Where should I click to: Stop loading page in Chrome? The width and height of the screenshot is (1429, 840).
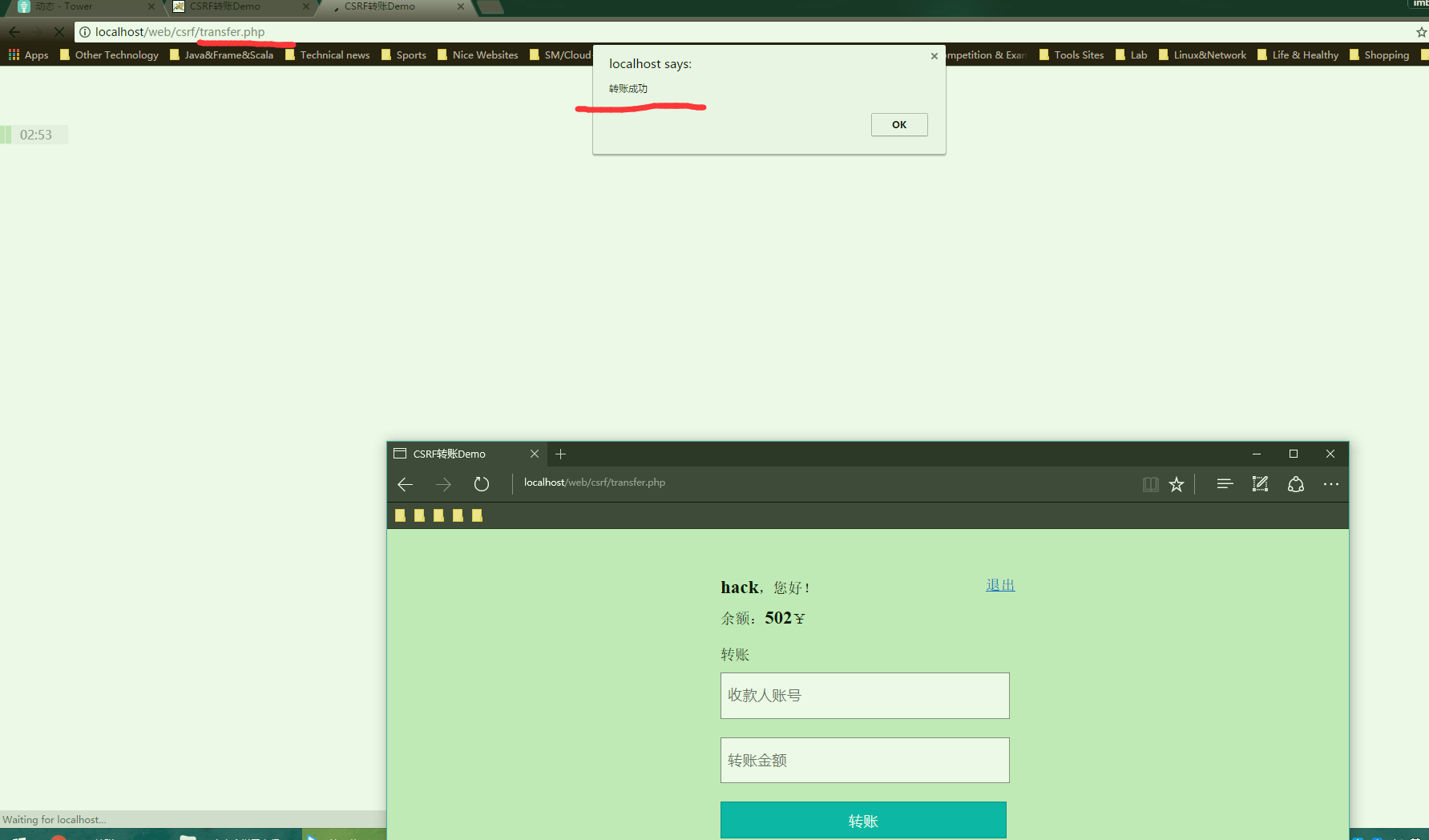click(x=59, y=32)
